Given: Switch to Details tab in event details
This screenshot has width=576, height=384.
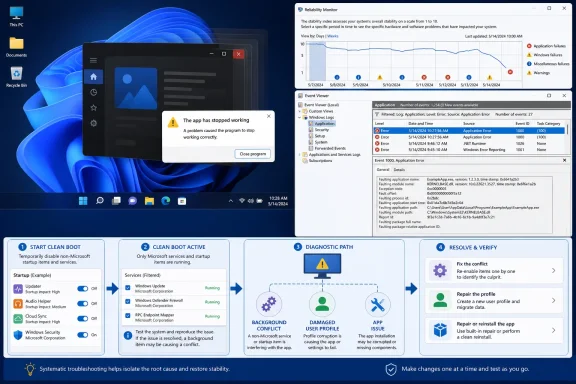Looking at the screenshot, I should tap(399, 170).
